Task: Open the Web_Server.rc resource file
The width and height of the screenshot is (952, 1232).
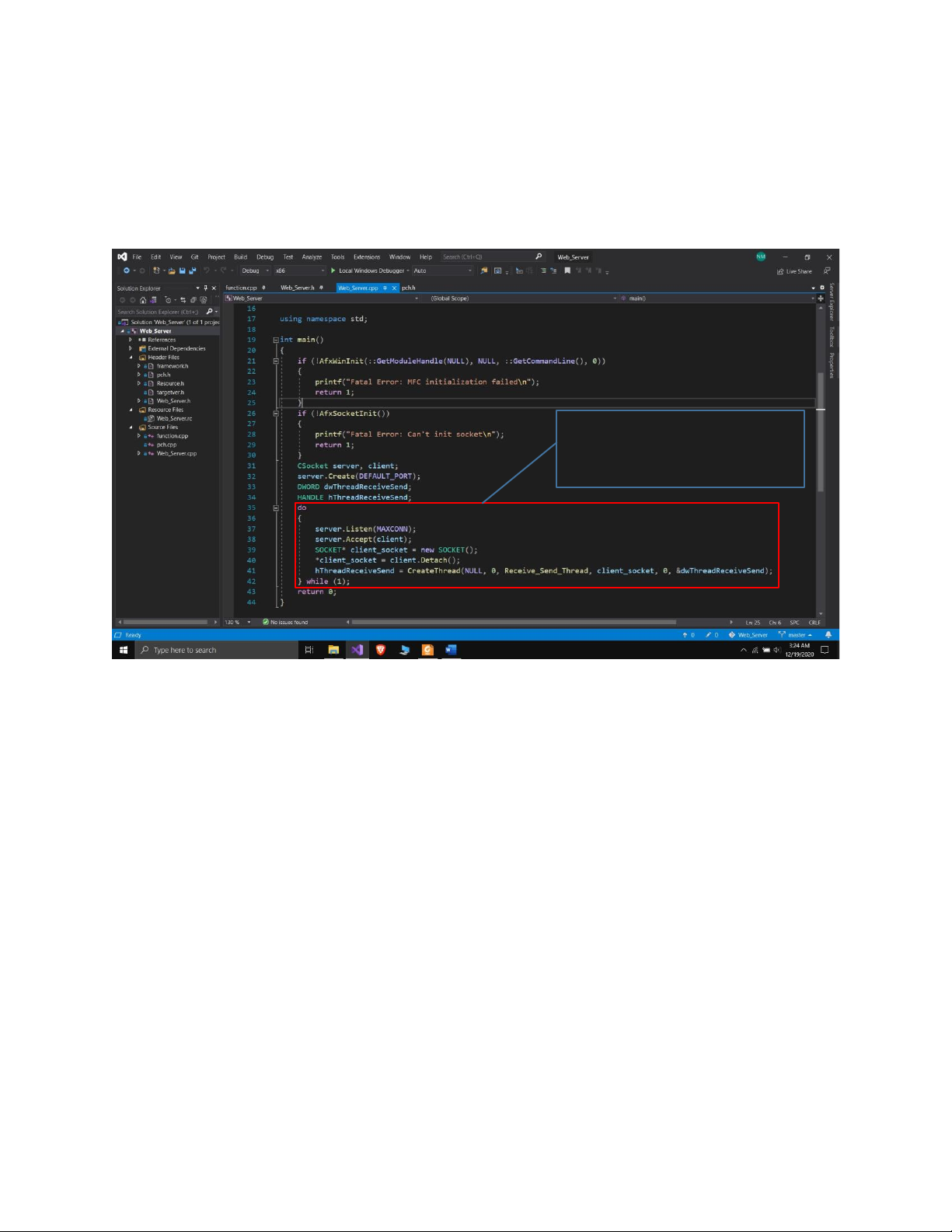Action: click(174, 419)
